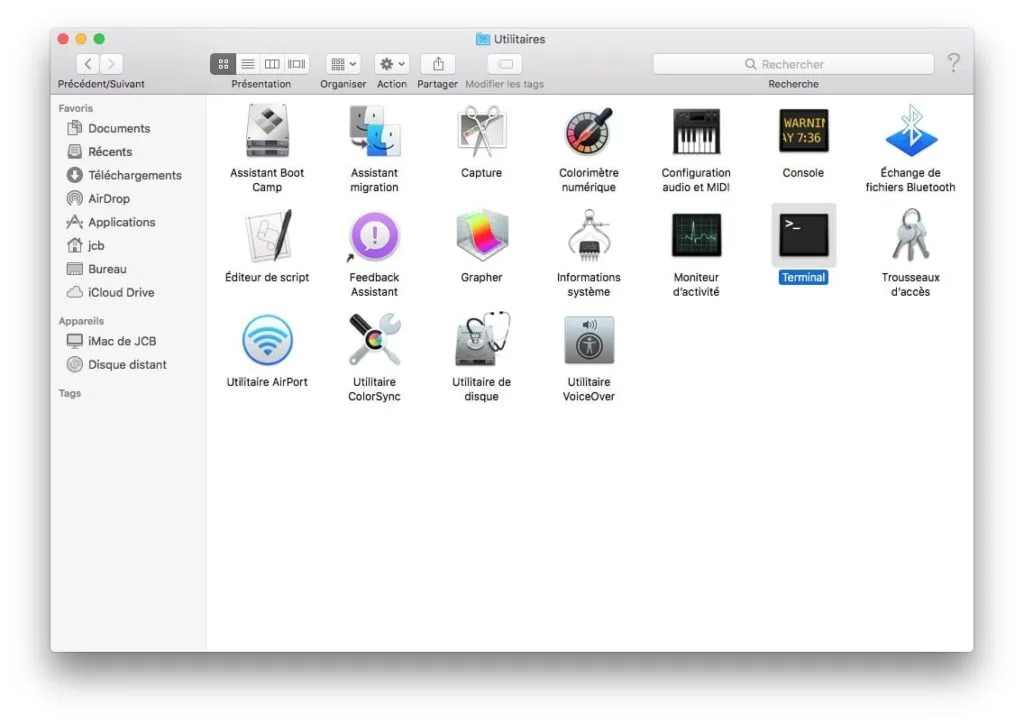Open AirDrop in the sidebar
1024x724 pixels.
[98, 199]
